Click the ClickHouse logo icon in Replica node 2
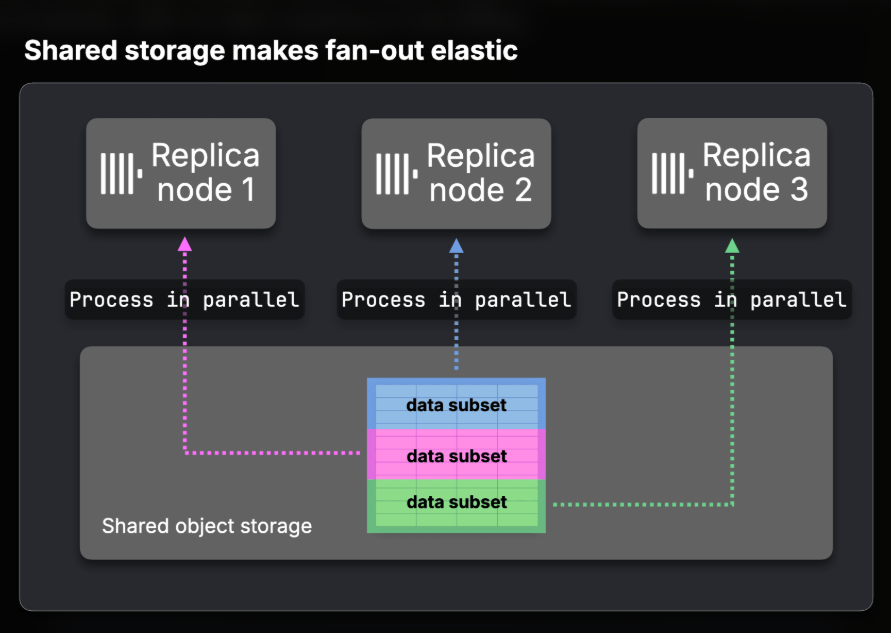Screen dimensions: 891x633 pos(397,173)
